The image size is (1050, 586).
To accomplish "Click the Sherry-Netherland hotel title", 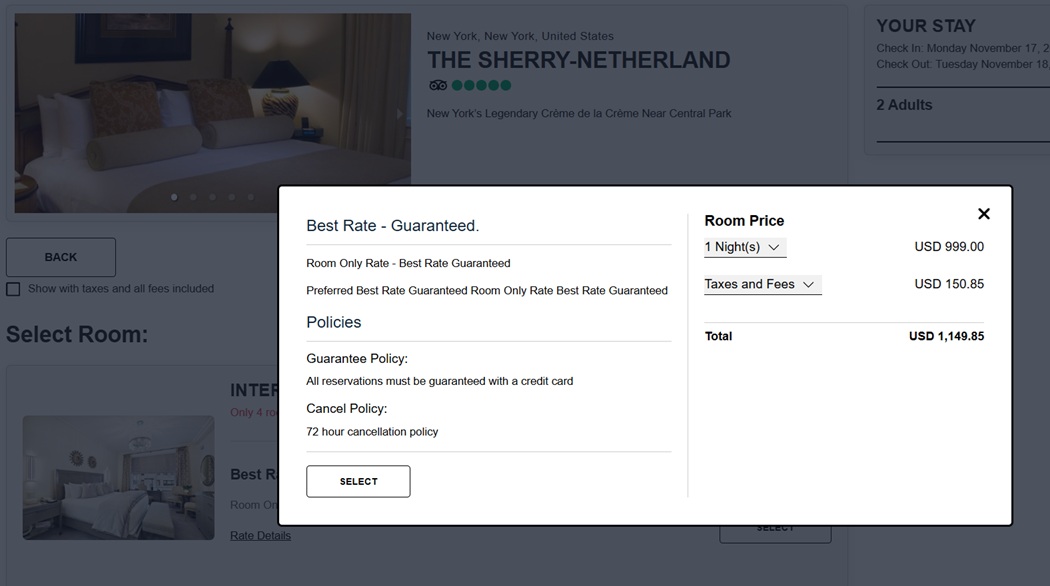I will [x=578, y=60].
